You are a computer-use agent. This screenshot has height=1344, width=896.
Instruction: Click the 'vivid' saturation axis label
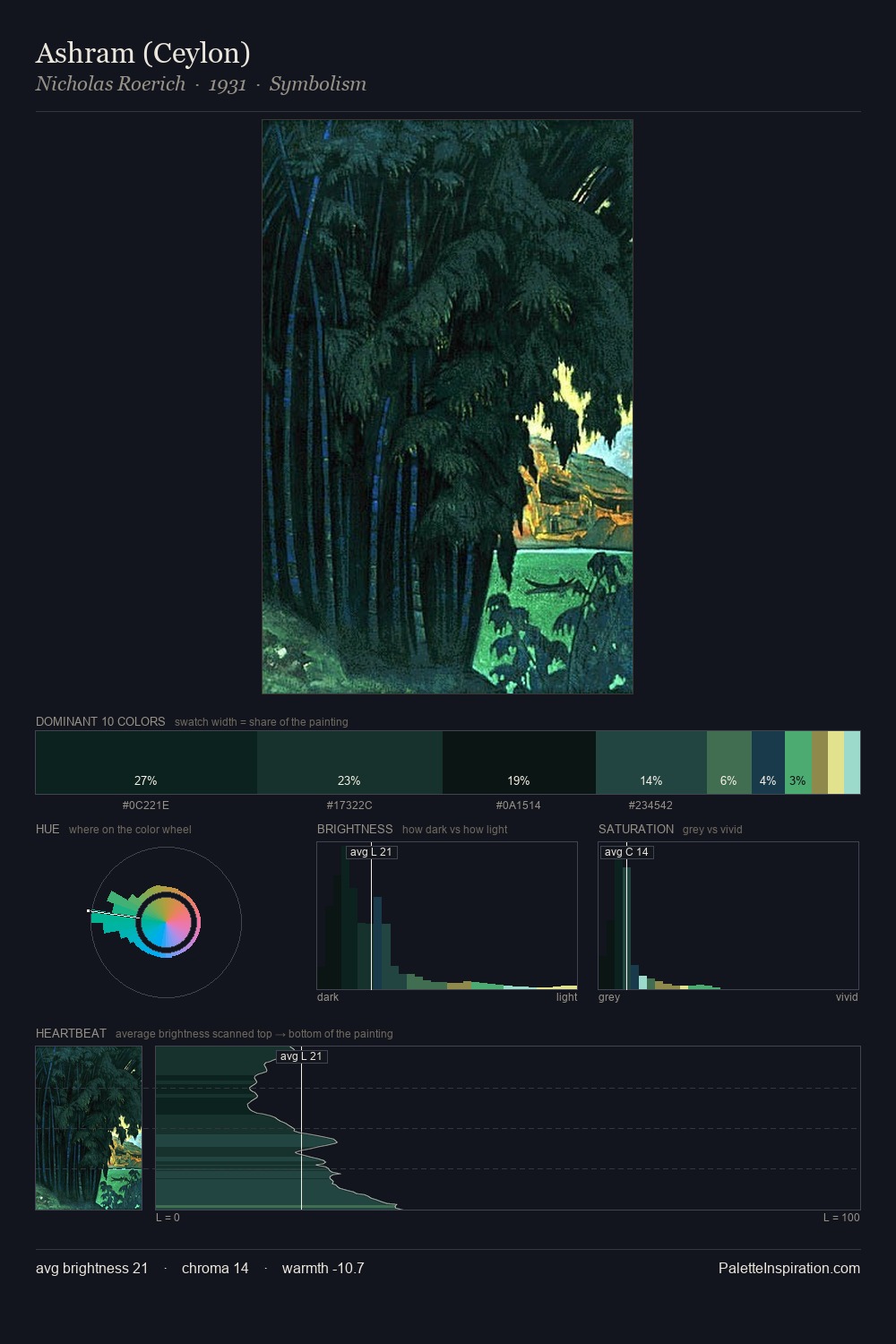coord(847,997)
